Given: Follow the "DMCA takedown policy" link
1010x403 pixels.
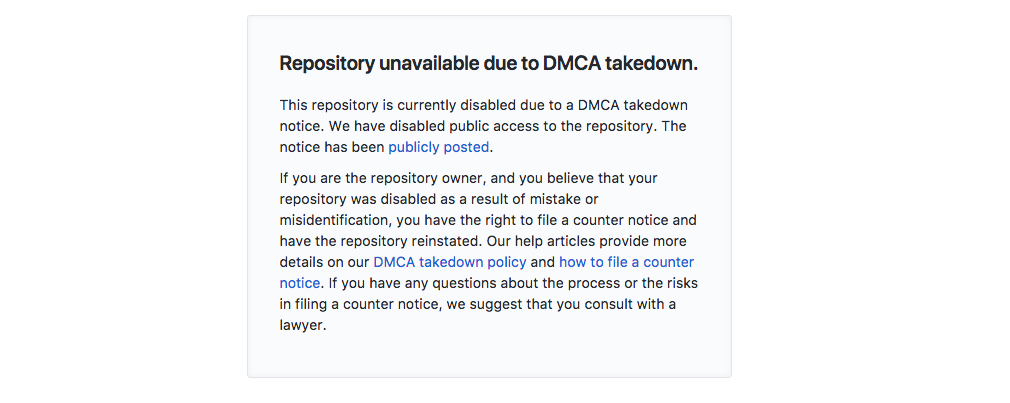Looking at the screenshot, I should pyautogui.click(x=449, y=262).
